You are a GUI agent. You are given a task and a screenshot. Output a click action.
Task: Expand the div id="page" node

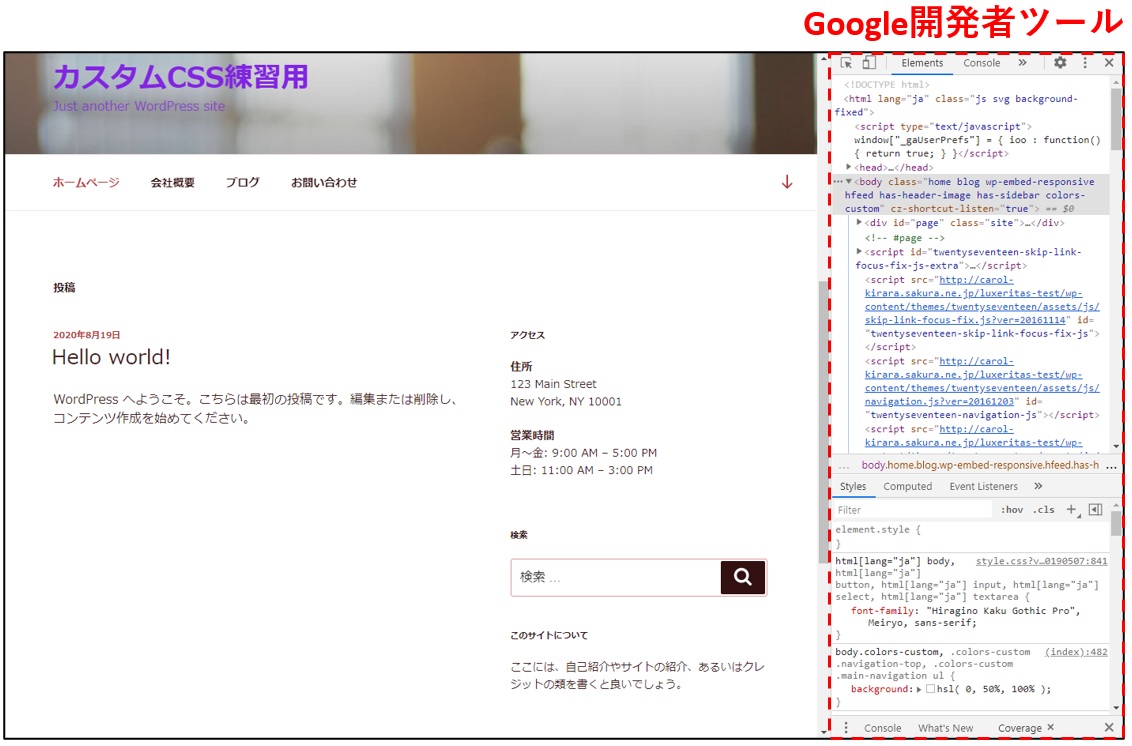click(x=859, y=222)
